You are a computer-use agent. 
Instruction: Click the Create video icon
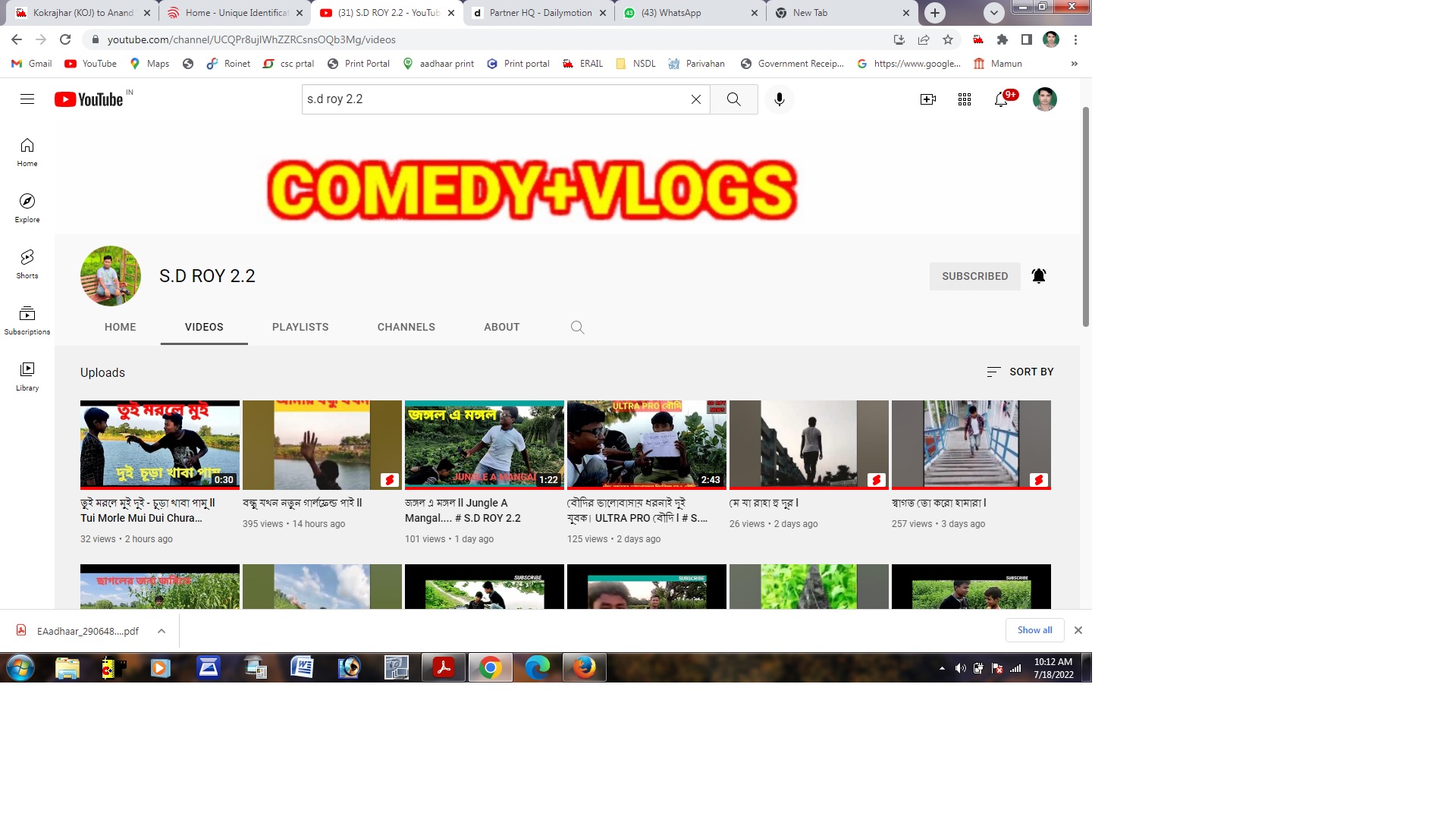pos(927,99)
